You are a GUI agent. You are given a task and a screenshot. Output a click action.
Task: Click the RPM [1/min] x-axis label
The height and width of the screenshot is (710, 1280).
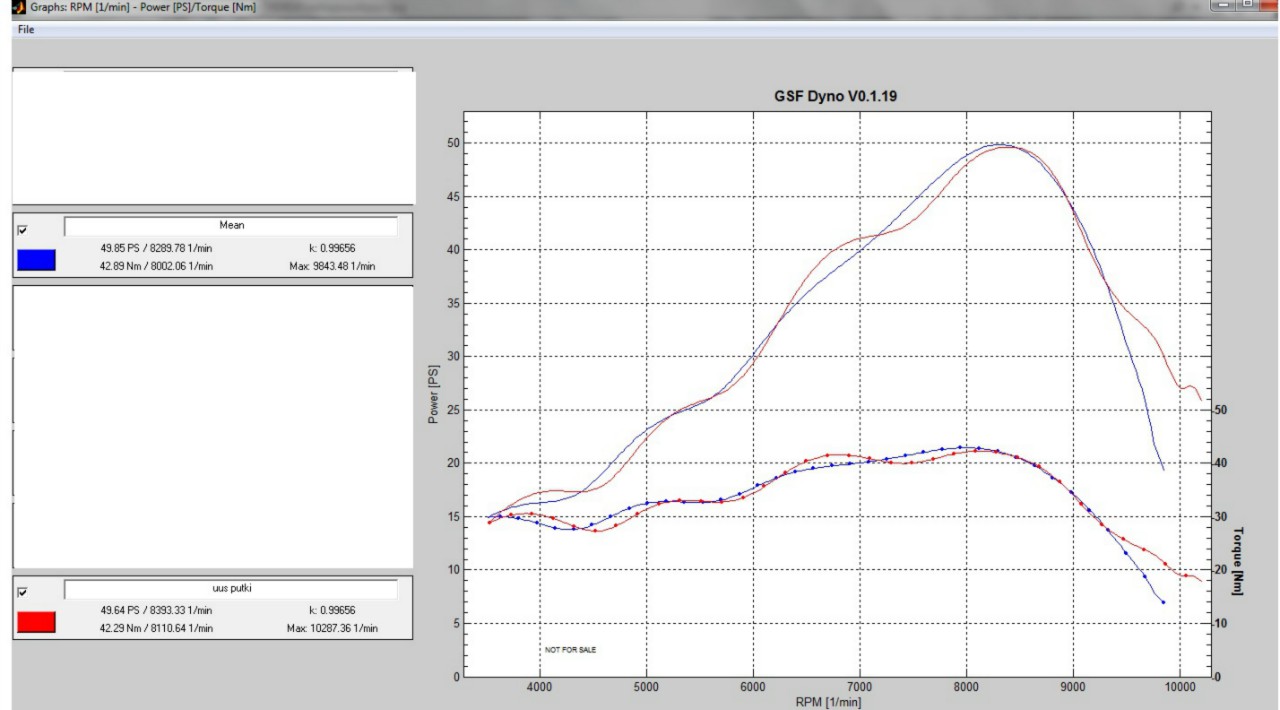coord(826,701)
